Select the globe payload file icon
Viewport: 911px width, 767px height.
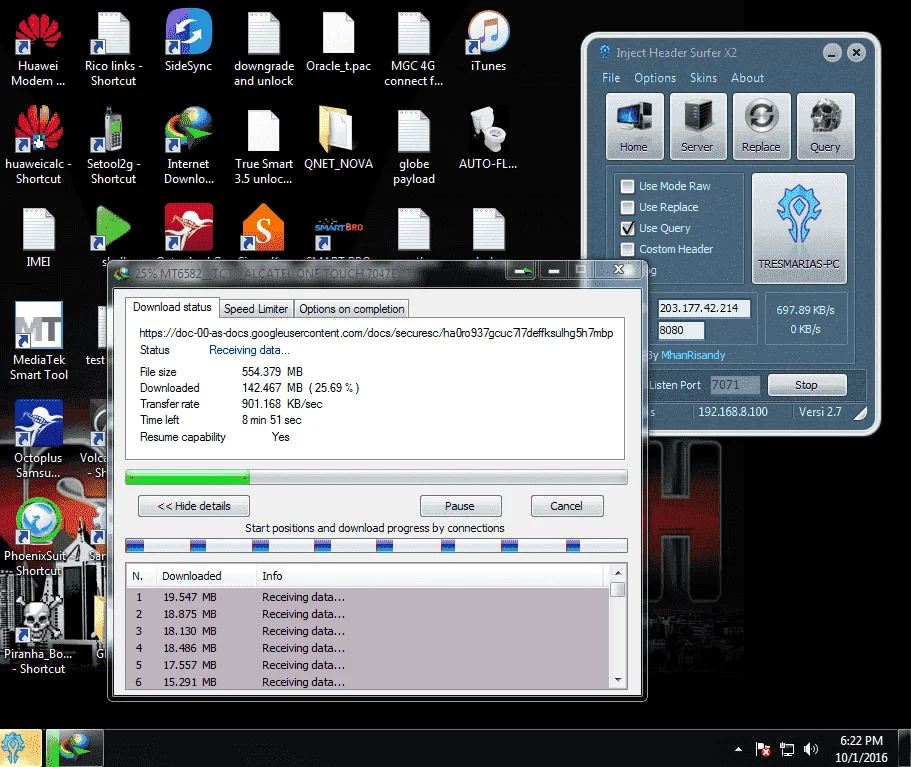pos(414,148)
